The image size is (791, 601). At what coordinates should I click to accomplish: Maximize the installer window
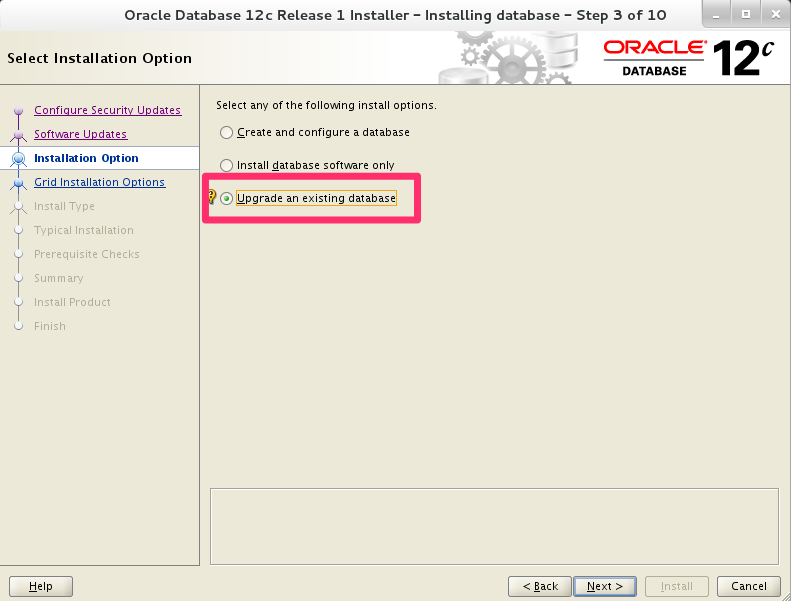pyautogui.click(x=746, y=15)
